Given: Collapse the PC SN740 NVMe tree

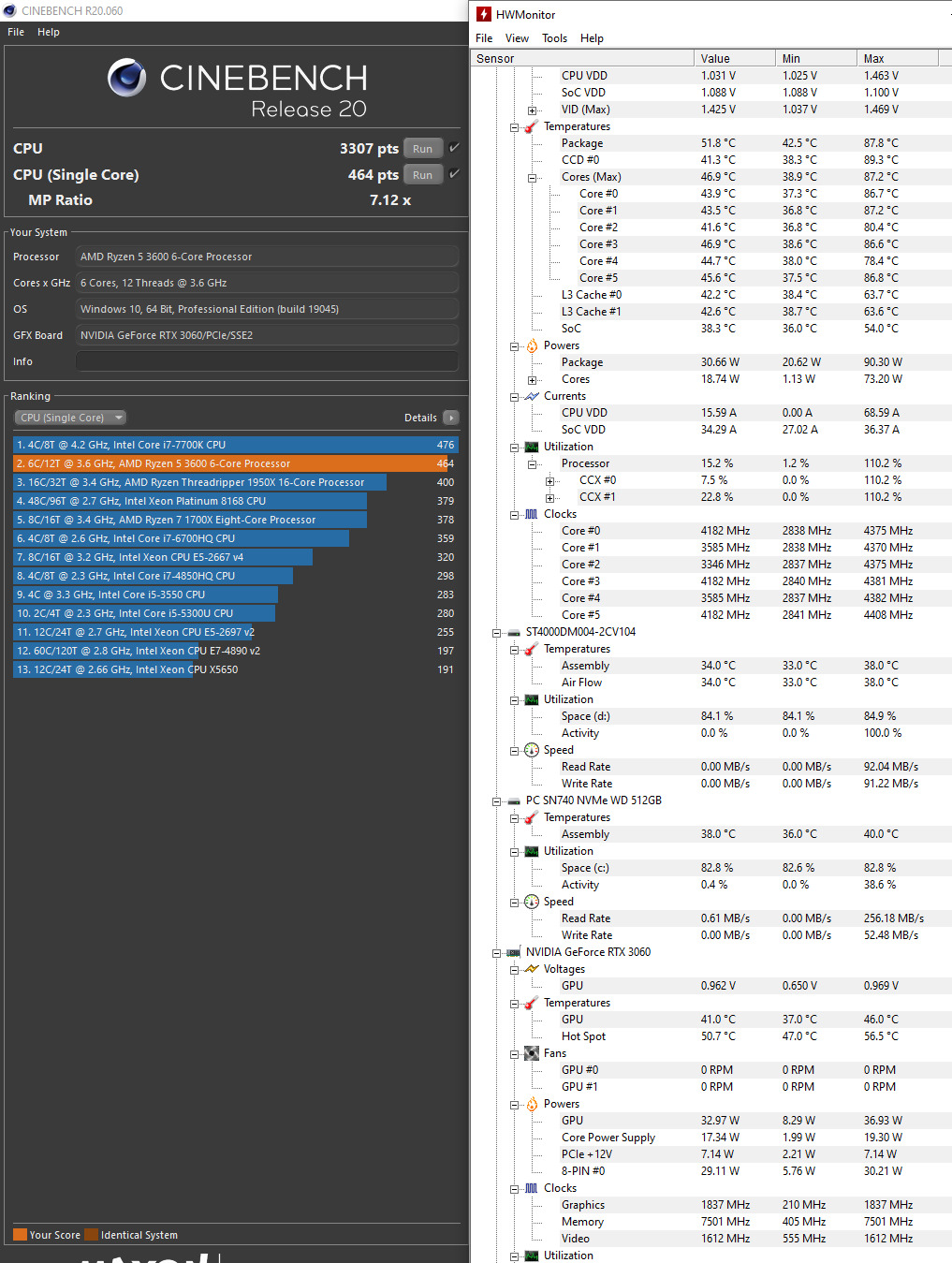Looking at the screenshot, I should (497, 800).
